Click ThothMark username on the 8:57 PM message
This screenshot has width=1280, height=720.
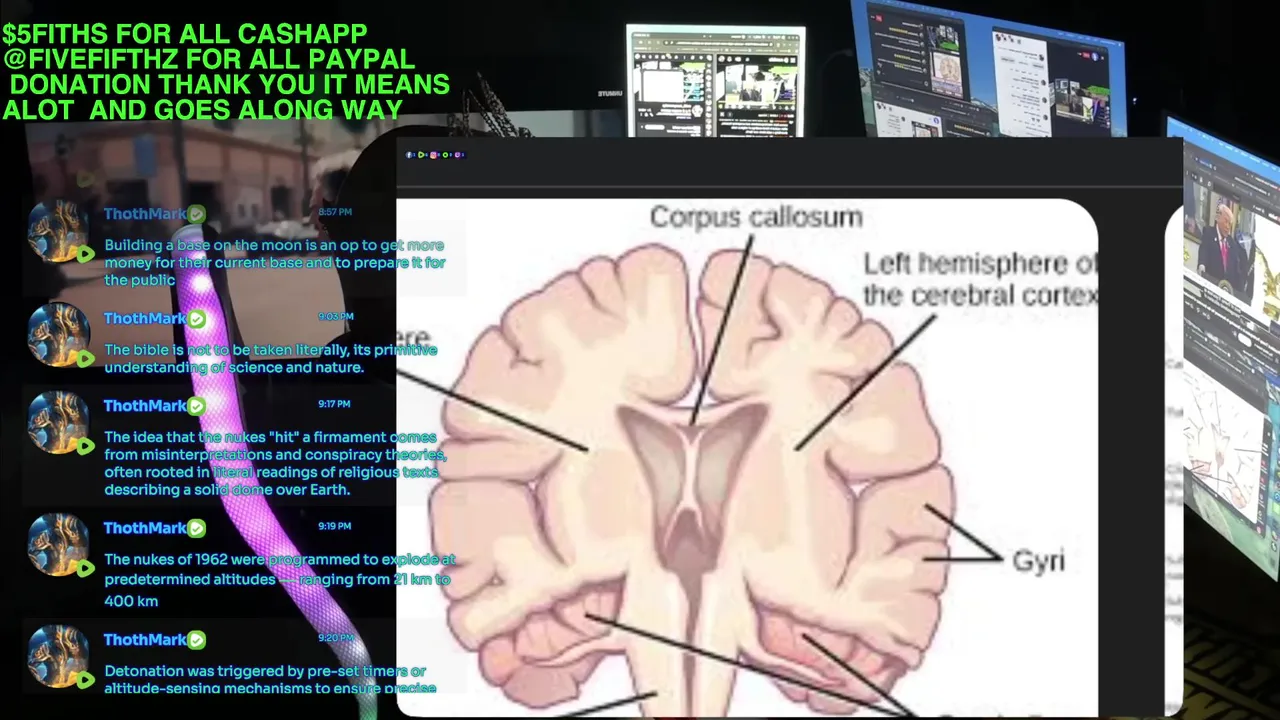coord(145,214)
